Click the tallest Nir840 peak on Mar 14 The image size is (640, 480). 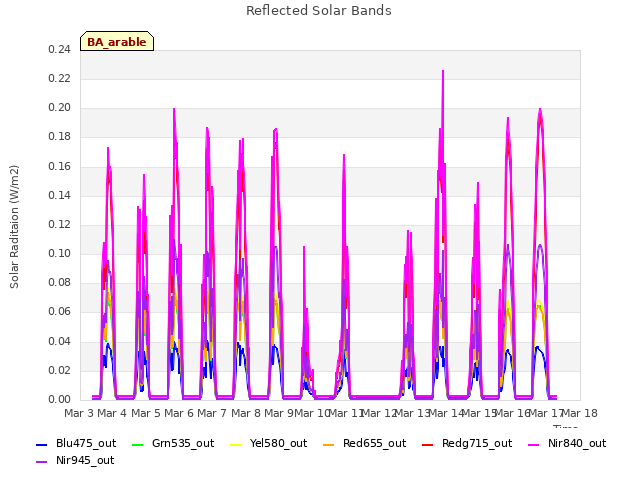443,72
